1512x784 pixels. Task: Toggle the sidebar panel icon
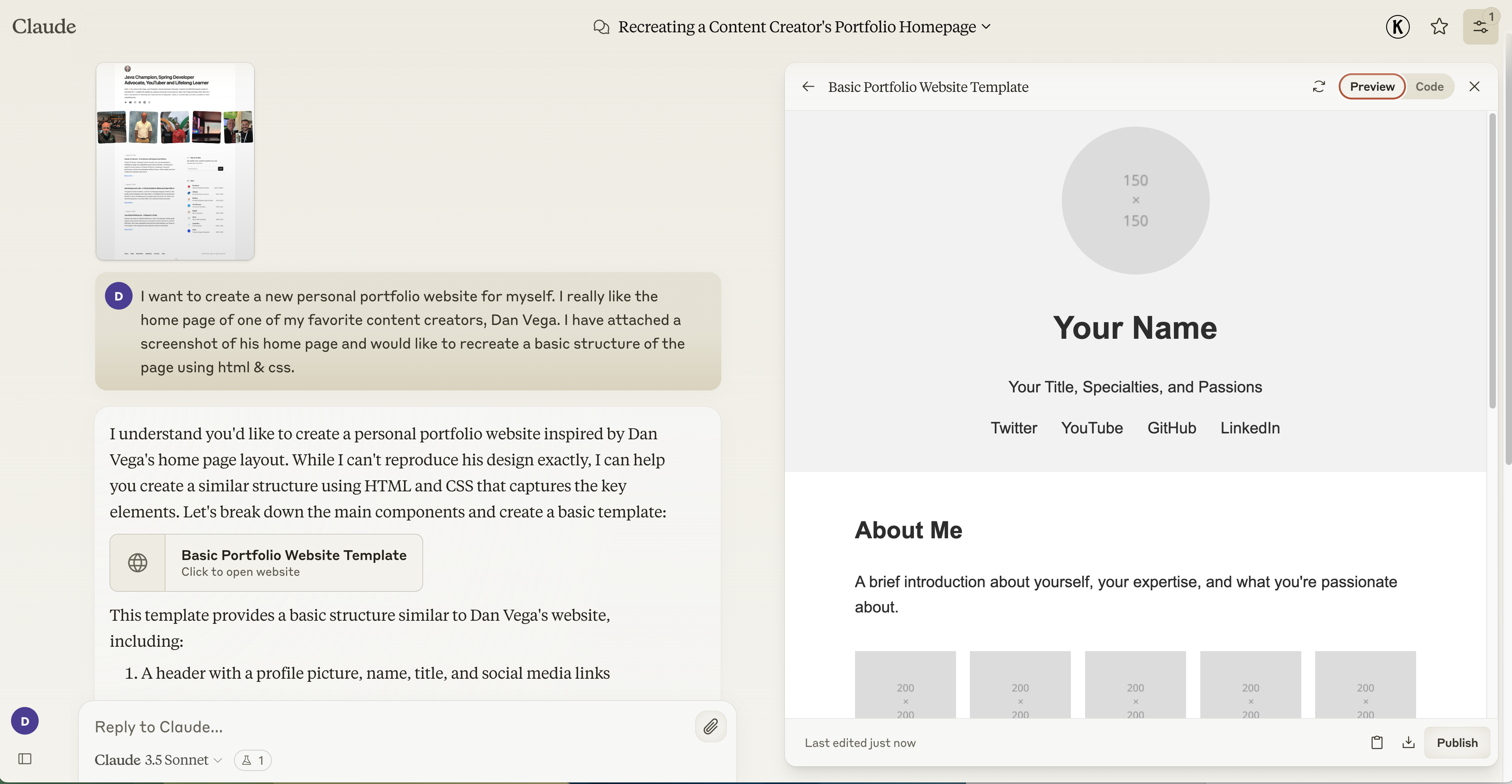(24, 759)
